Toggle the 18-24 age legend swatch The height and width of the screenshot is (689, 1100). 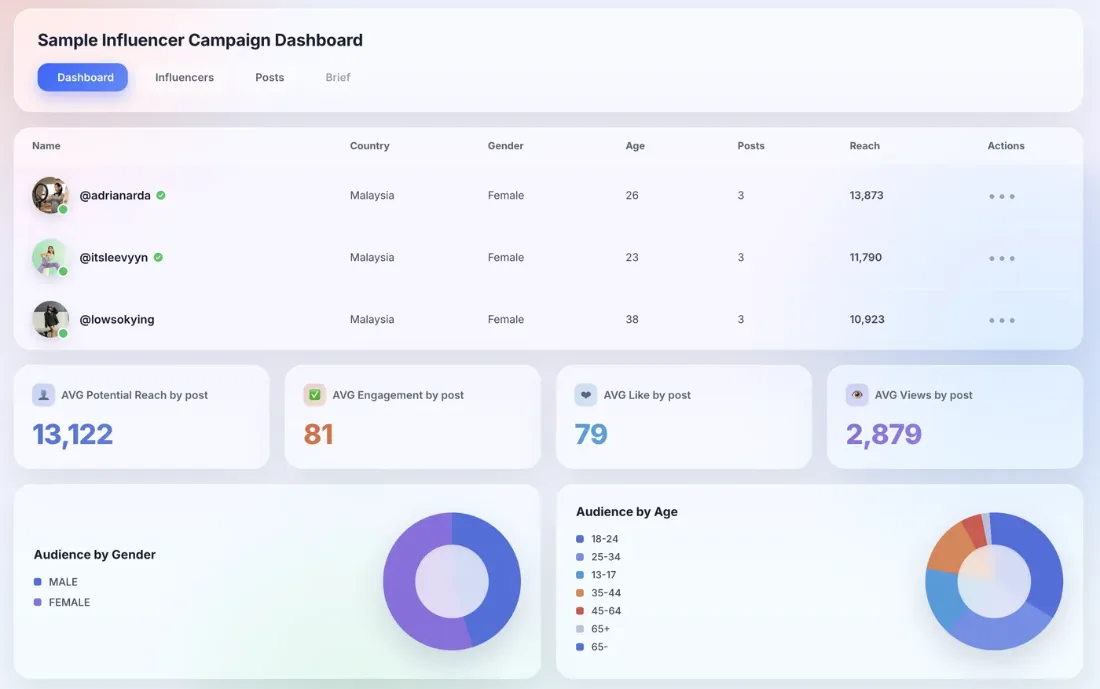[579, 539]
